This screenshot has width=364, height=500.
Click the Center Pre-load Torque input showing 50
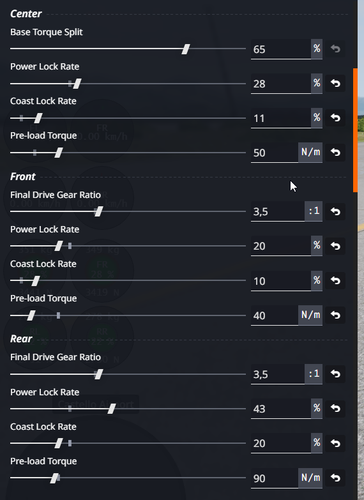(274, 153)
